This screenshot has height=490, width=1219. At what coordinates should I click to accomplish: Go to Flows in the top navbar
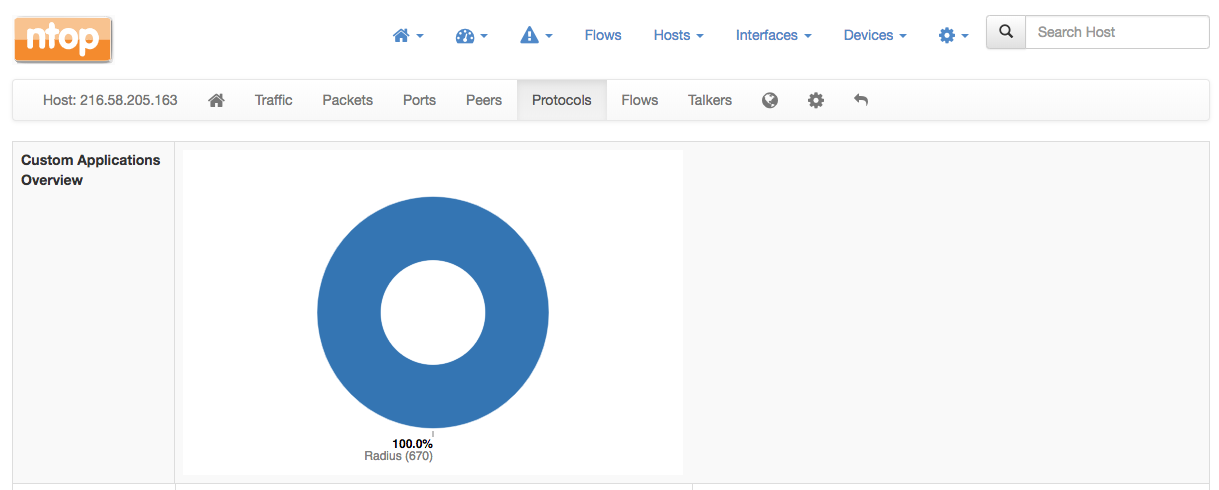tap(603, 35)
